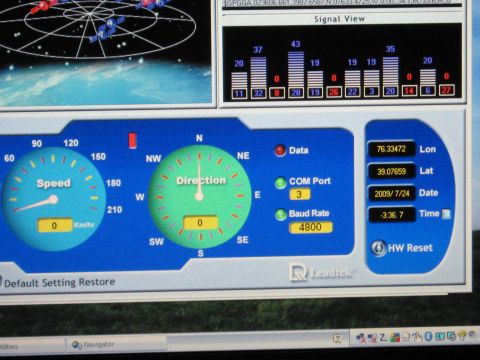Select satellite box 20 in Signal View

pyautogui.click(x=390, y=91)
